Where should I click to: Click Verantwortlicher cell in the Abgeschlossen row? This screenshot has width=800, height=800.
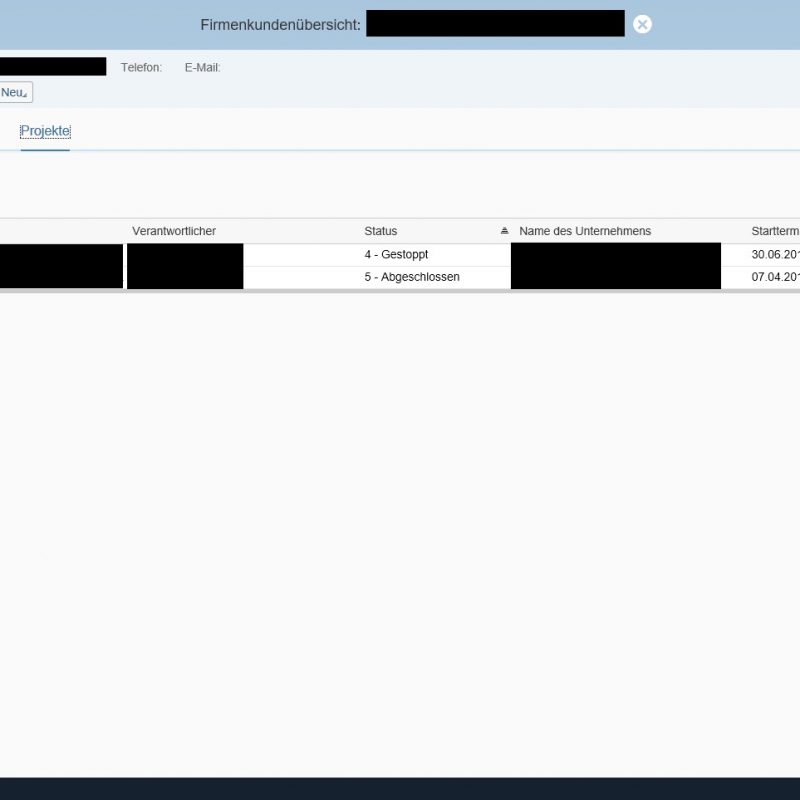point(185,278)
